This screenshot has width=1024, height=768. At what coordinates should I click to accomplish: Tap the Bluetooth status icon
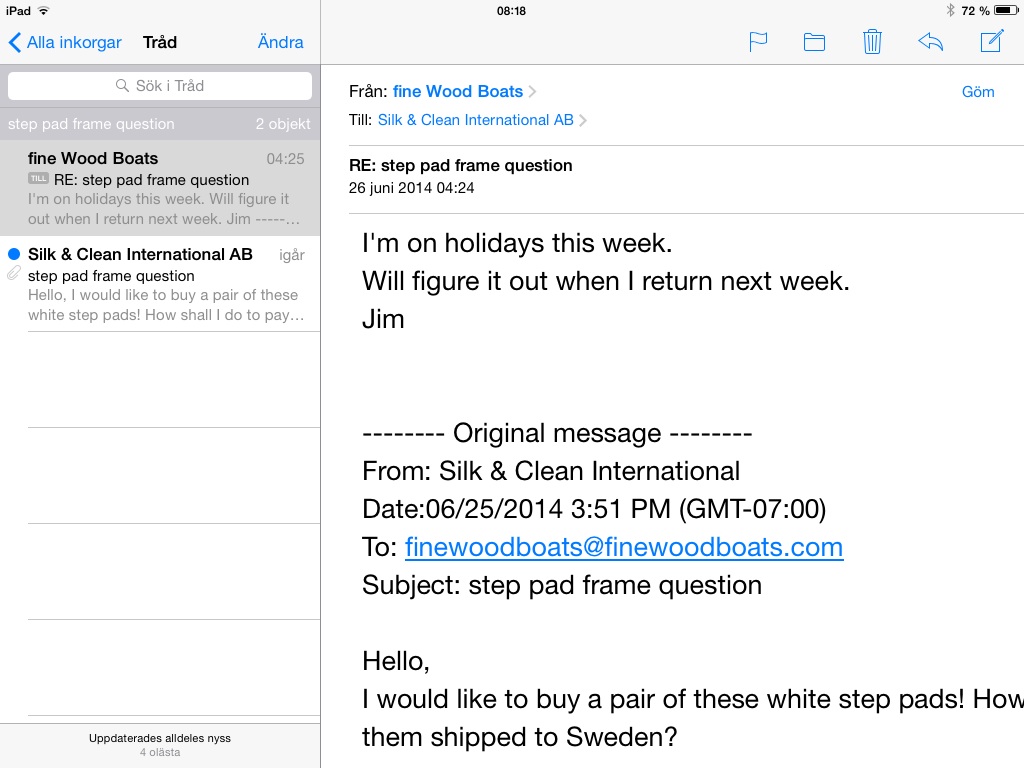pos(950,11)
